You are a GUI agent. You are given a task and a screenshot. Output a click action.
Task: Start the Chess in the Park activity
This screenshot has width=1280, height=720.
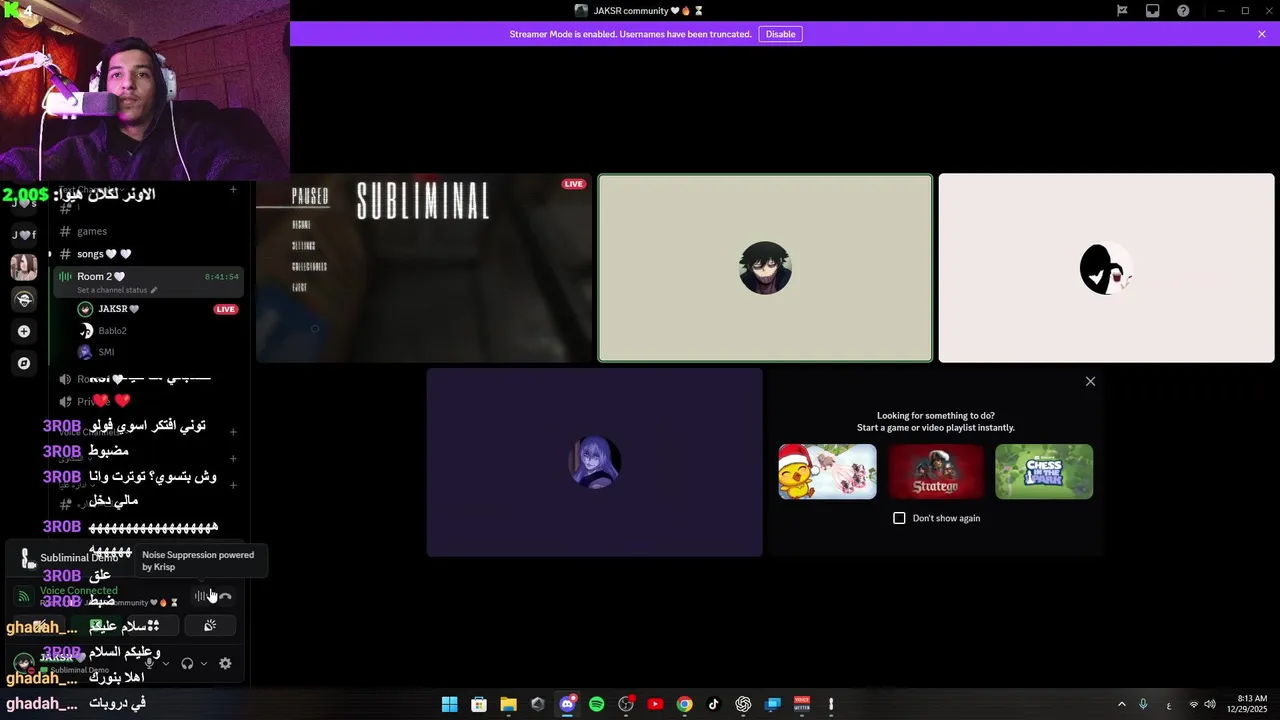(x=1044, y=471)
